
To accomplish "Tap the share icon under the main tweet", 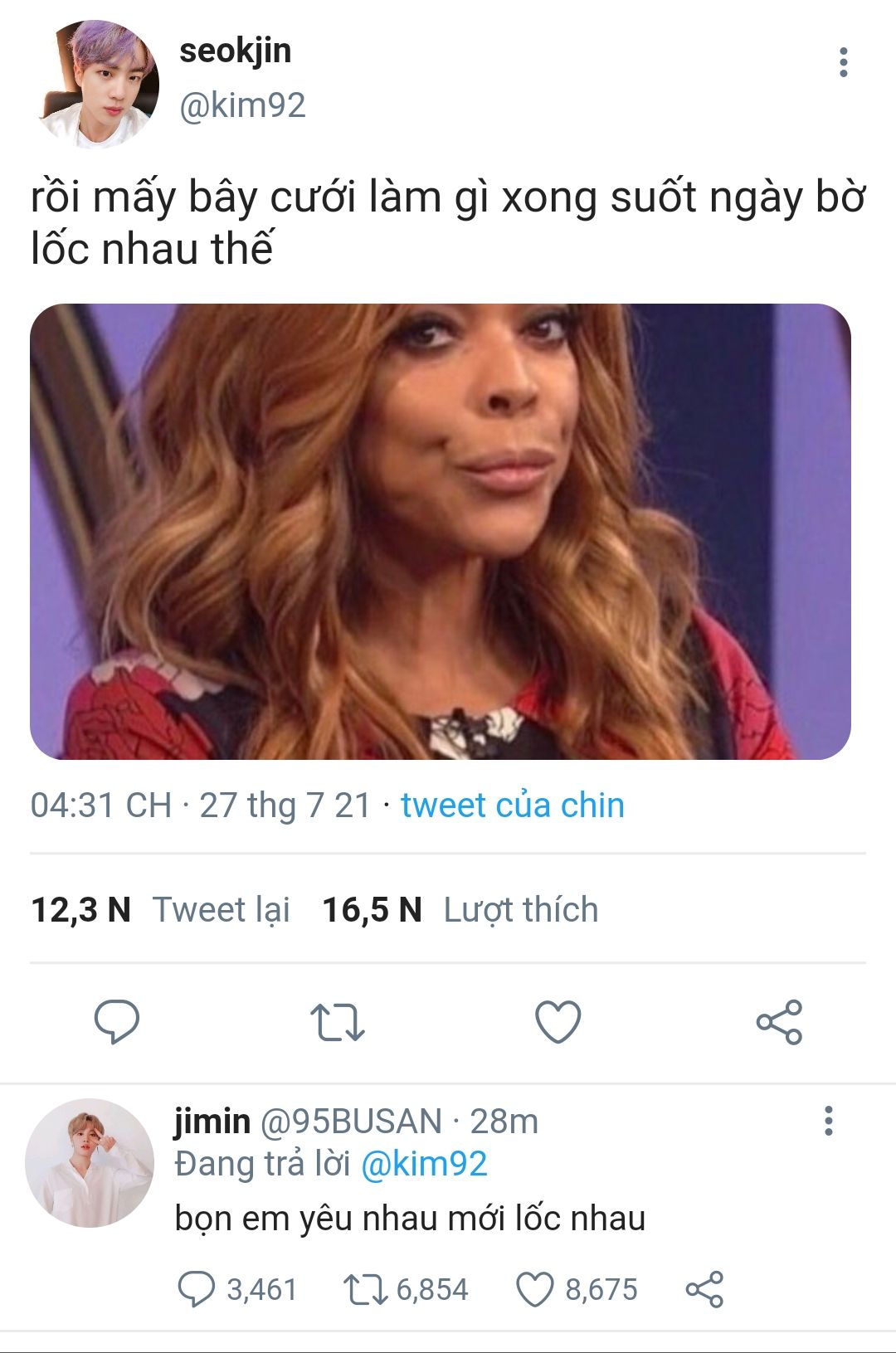I will click(x=779, y=1021).
